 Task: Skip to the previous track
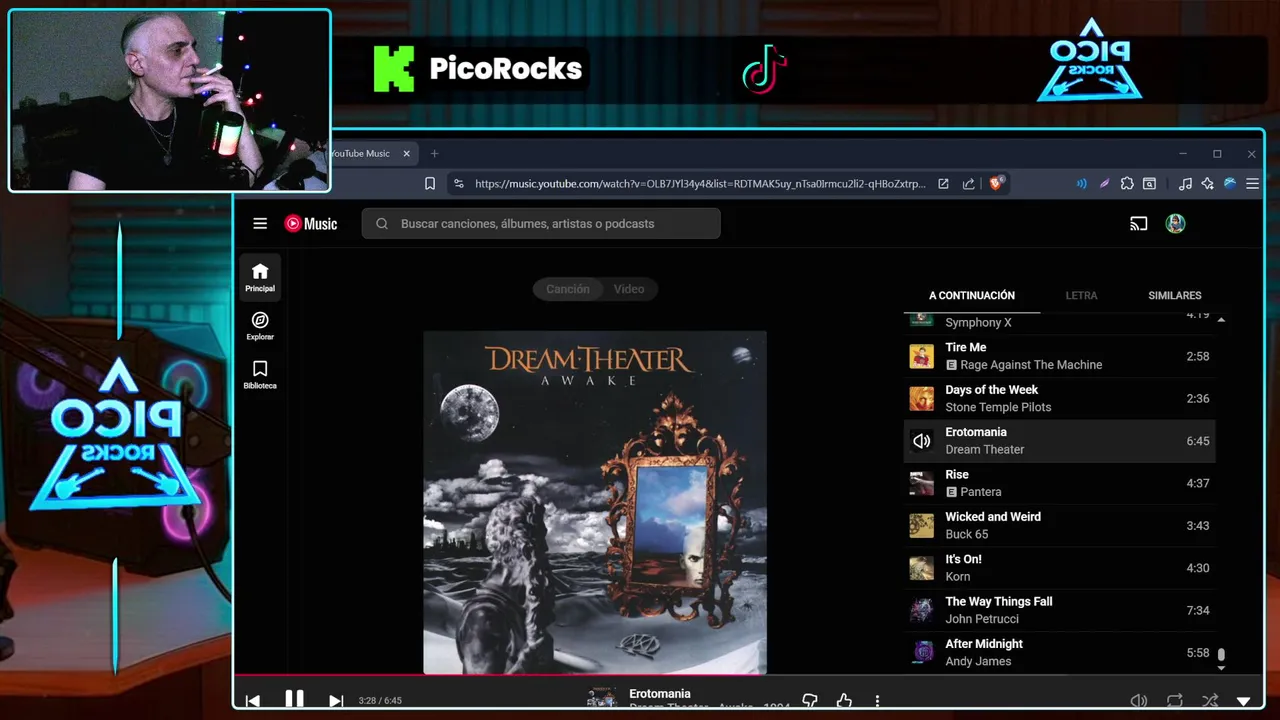(253, 701)
